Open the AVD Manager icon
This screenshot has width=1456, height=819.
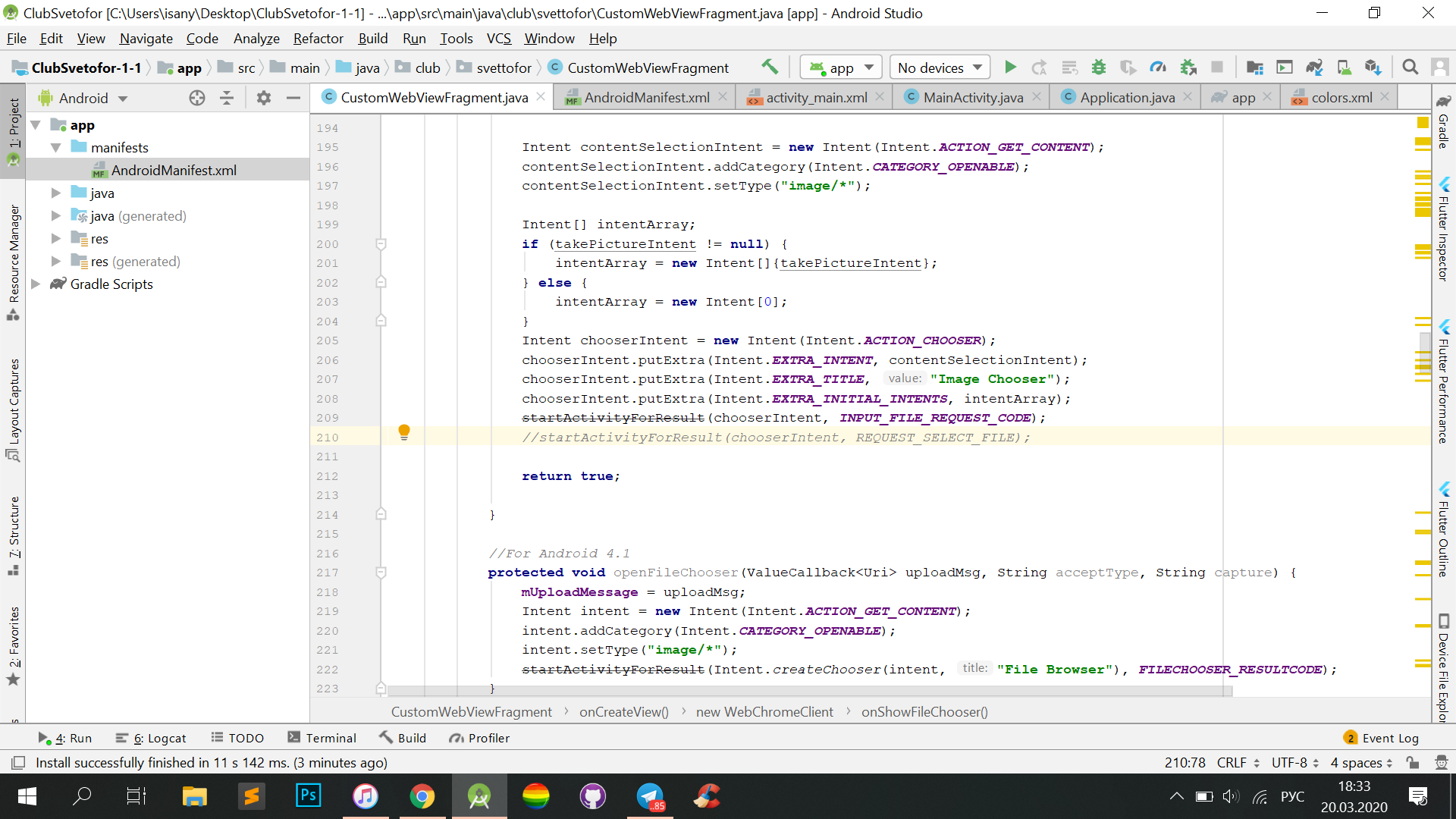(1344, 67)
